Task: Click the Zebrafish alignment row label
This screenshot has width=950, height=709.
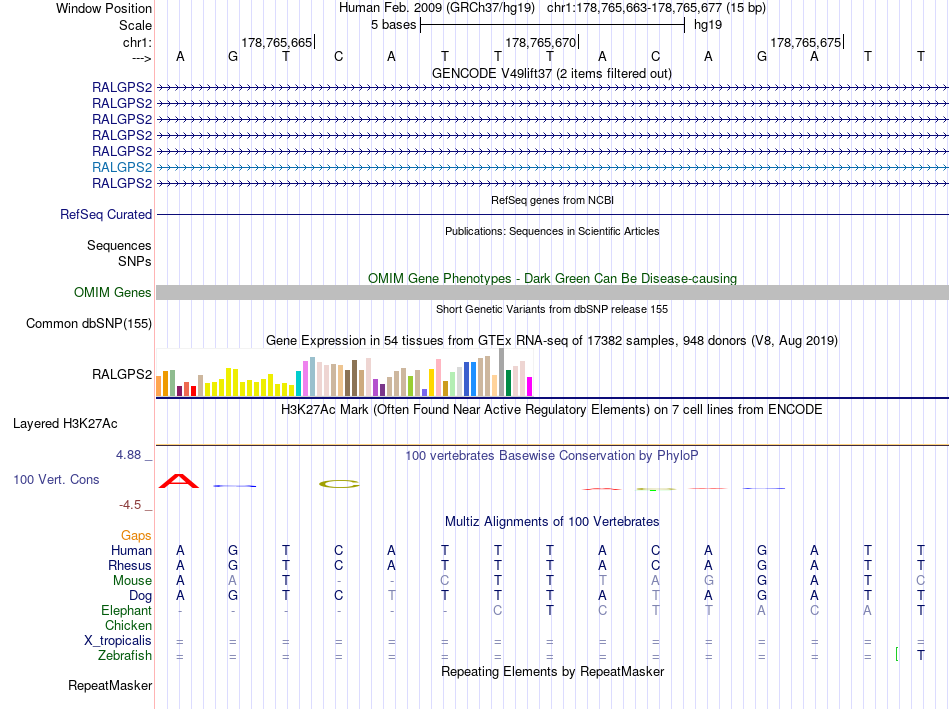Action: 125,656
